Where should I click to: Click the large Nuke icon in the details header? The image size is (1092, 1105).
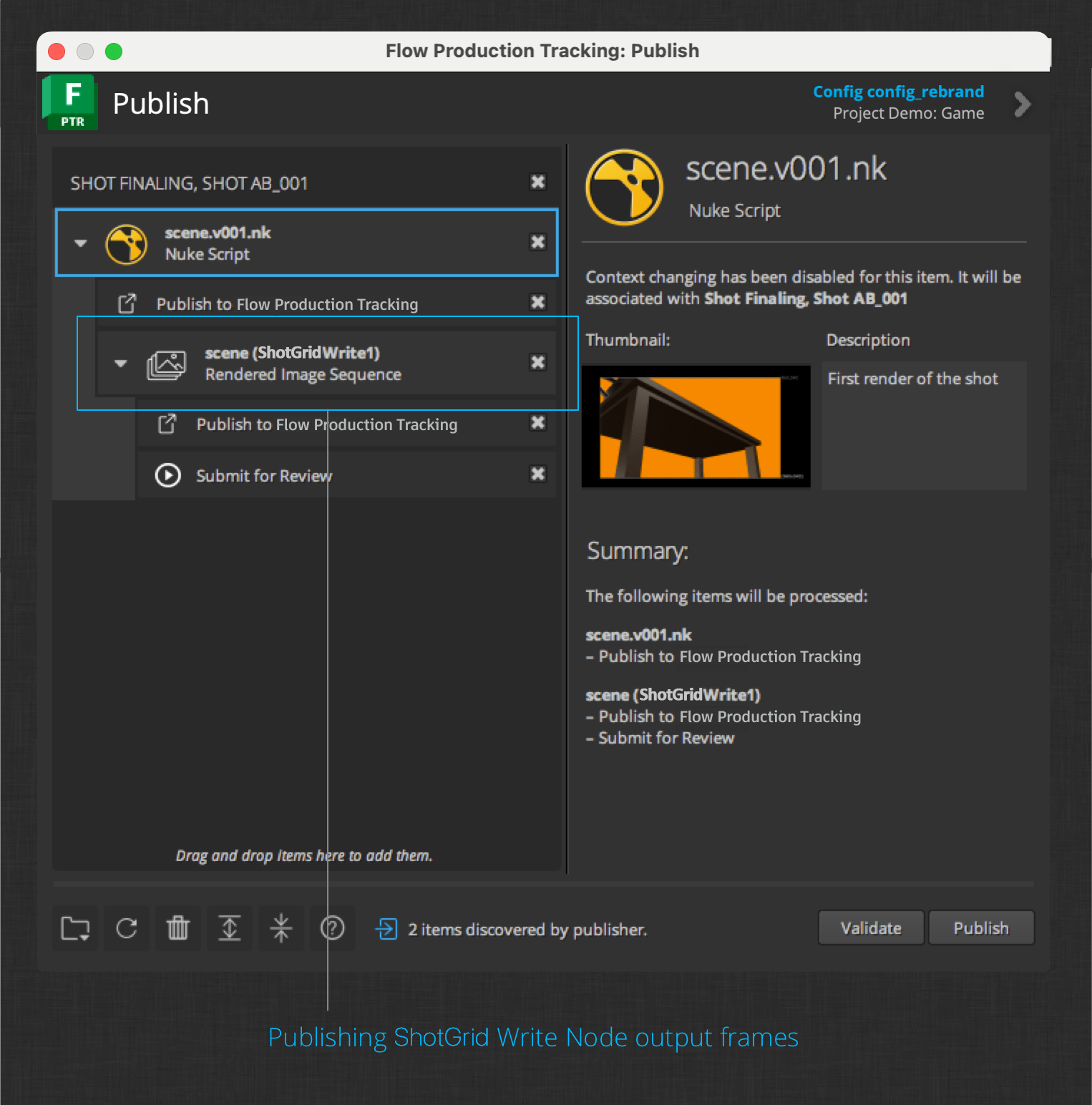(x=625, y=188)
